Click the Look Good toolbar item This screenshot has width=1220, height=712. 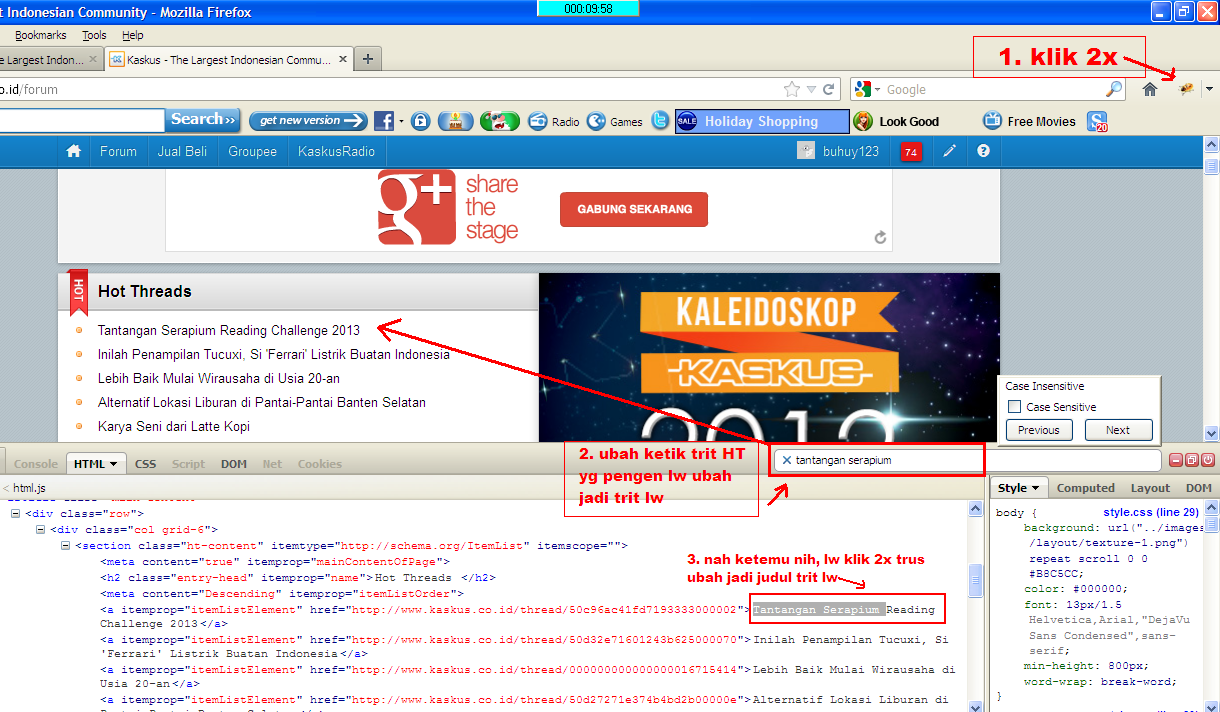coord(897,121)
